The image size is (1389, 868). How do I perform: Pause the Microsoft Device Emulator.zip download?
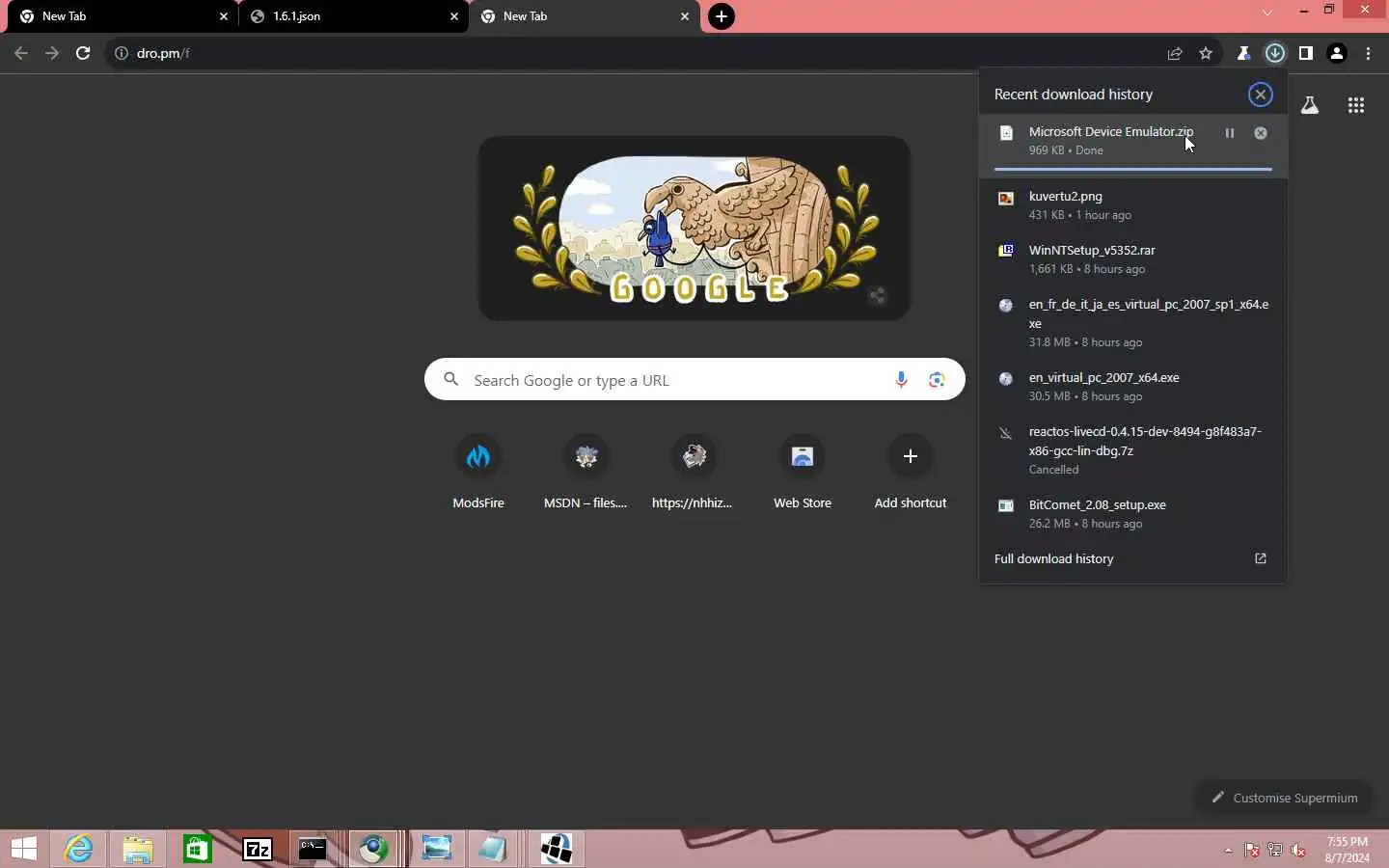(1229, 133)
